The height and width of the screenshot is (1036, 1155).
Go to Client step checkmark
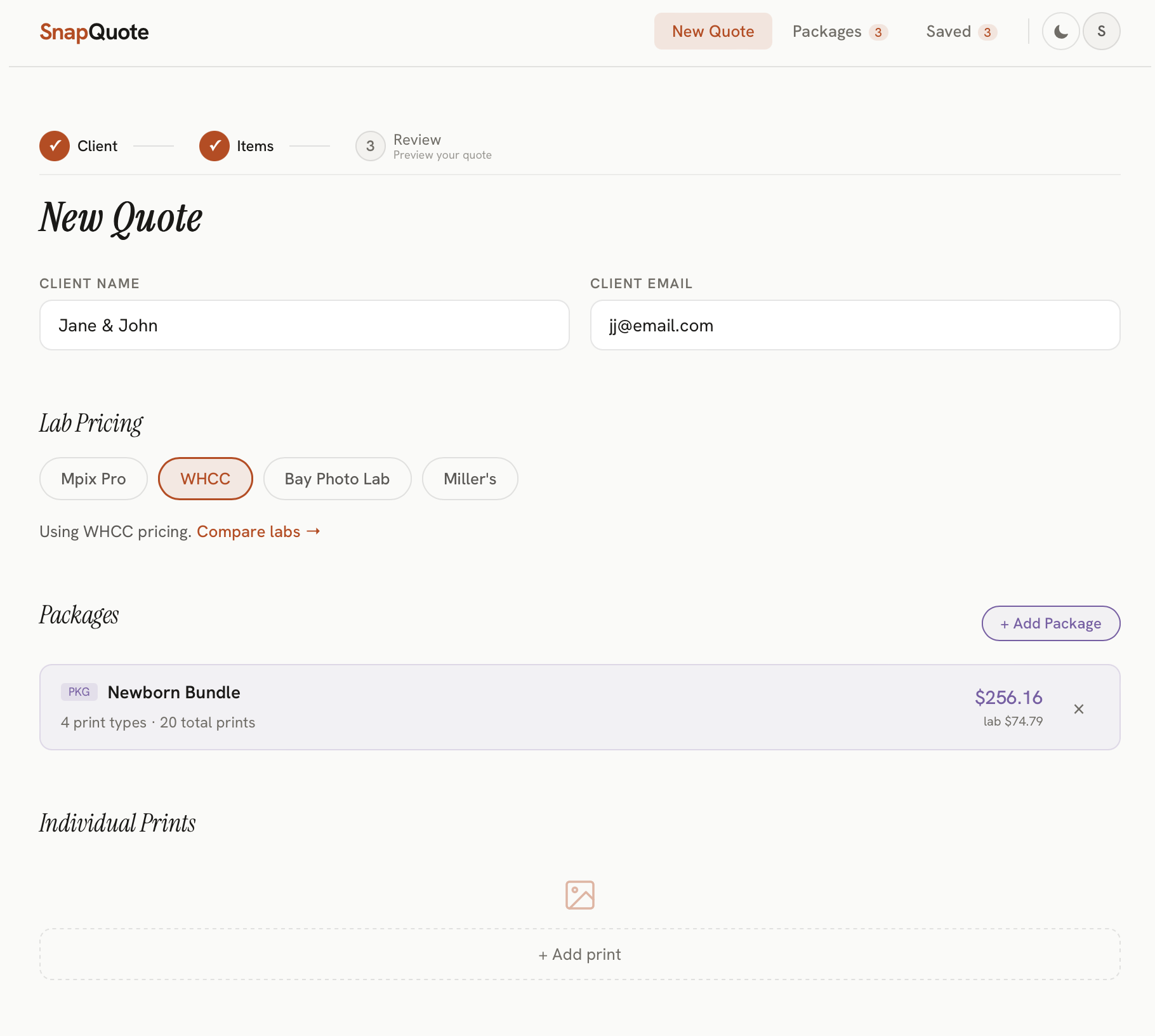55,146
